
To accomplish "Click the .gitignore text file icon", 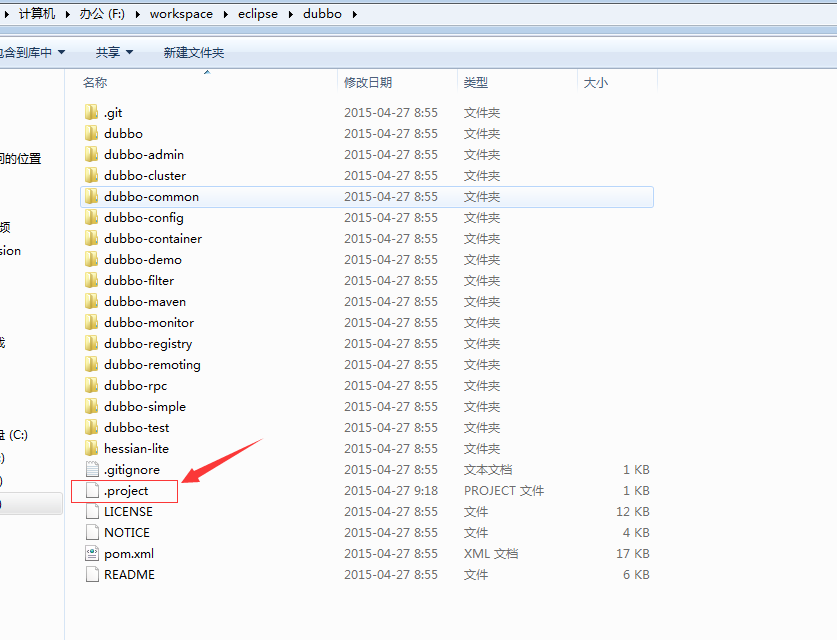I will coord(92,469).
